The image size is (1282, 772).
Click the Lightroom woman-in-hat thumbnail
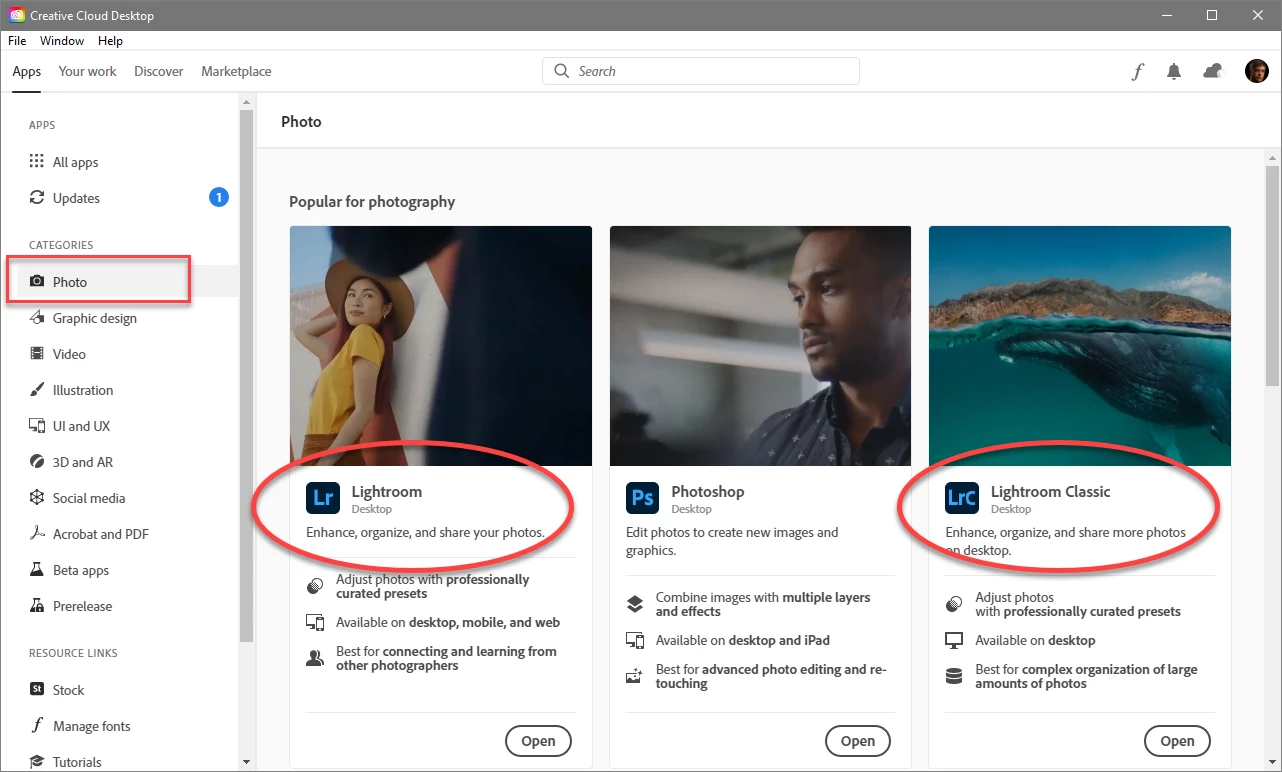pos(441,346)
